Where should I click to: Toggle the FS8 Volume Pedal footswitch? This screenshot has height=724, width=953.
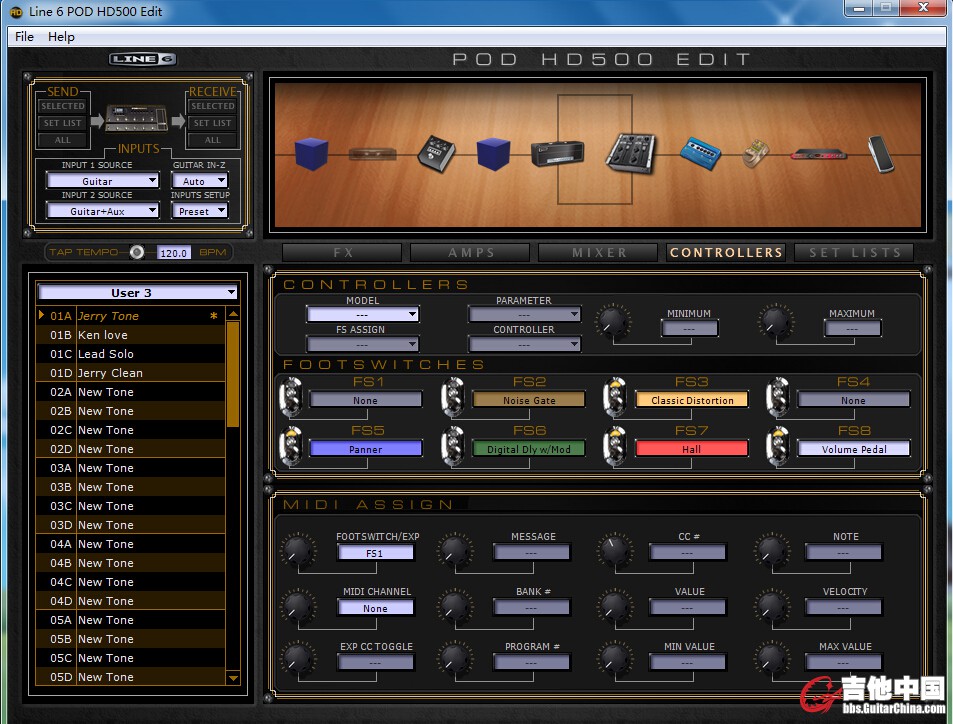click(777, 446)
